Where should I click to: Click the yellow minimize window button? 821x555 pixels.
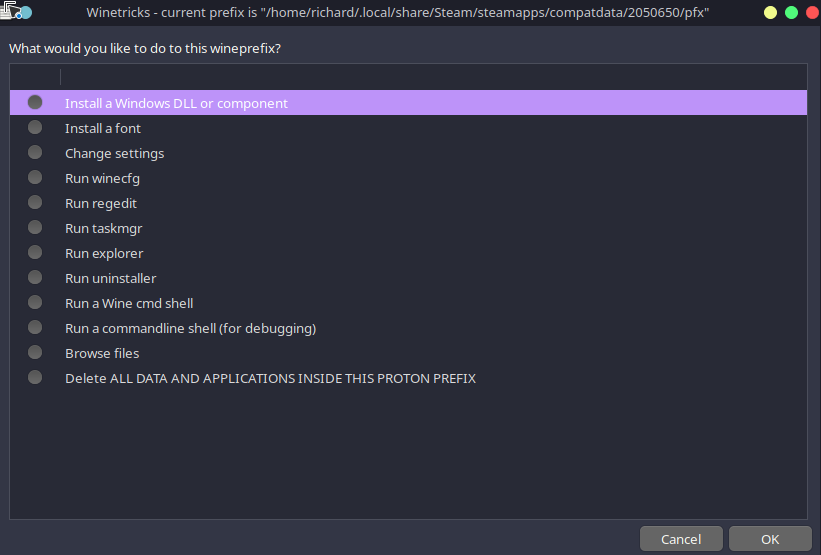pos(770,12)
